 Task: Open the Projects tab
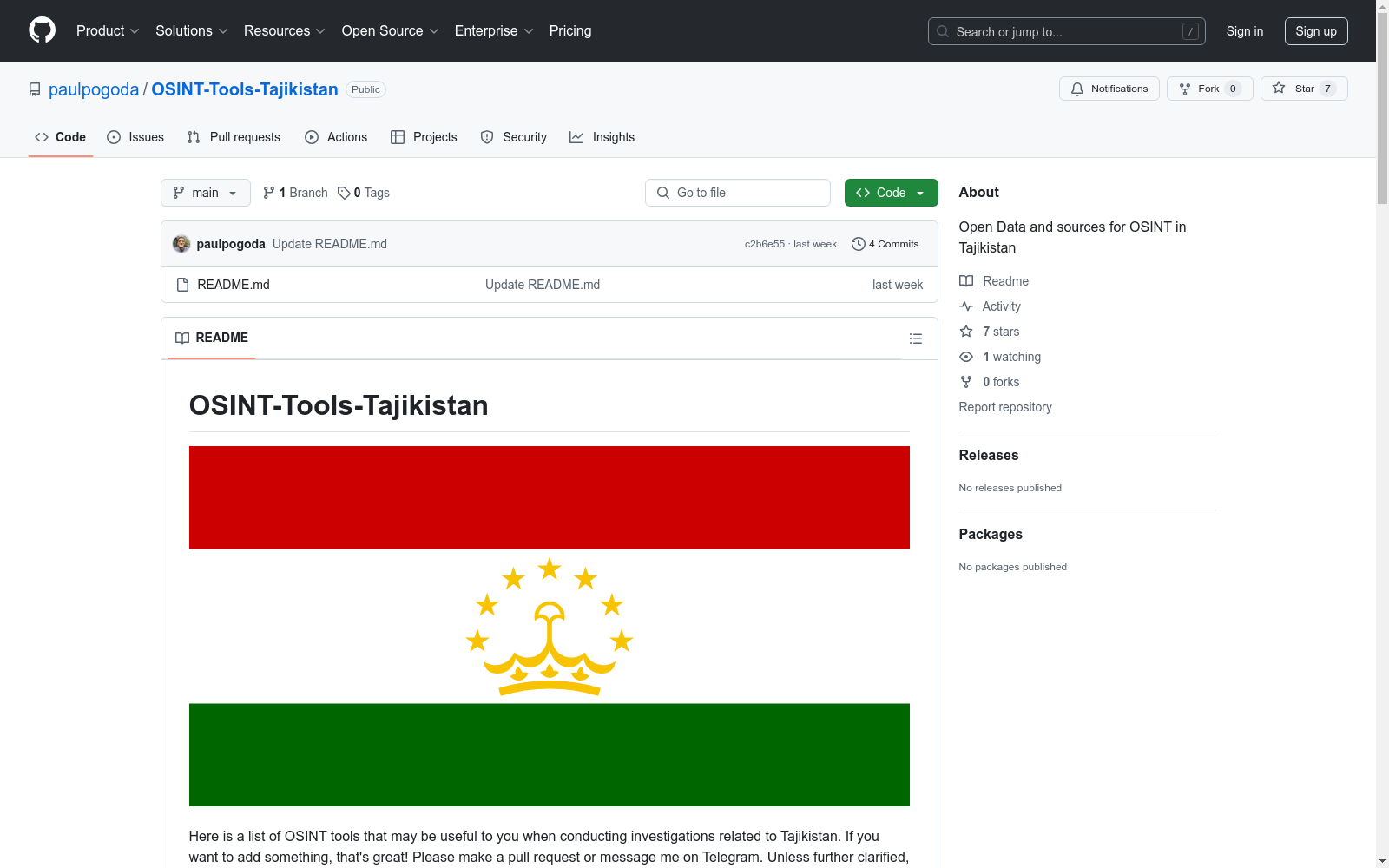tap(424, 137)
